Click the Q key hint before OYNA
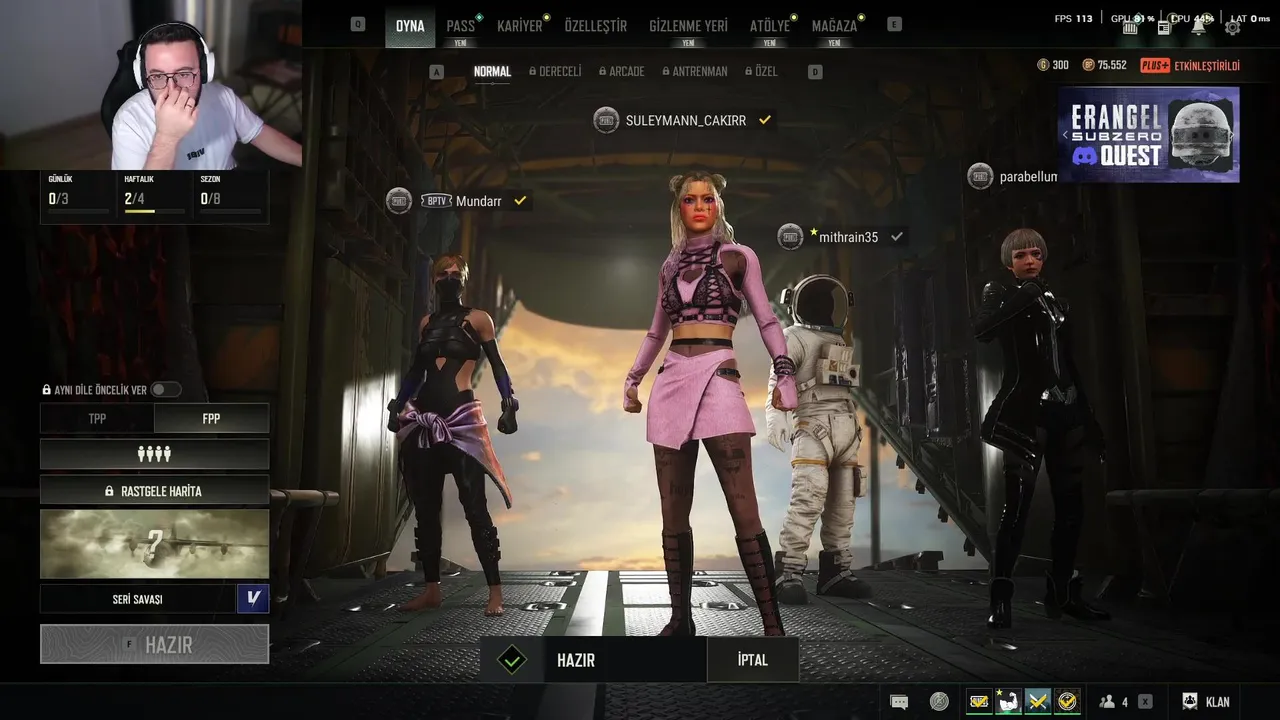 [x=358, y=25]
